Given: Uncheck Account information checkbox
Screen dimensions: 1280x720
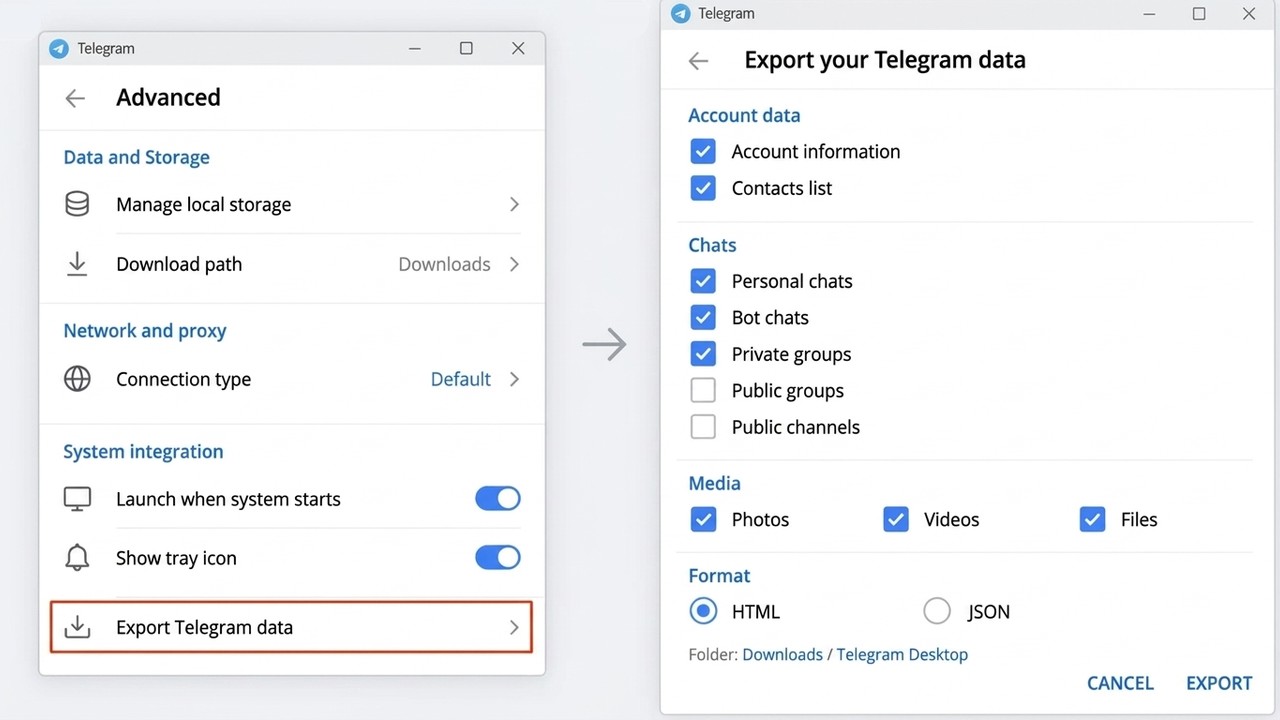Looking at the screenshot, I should click(703, 151).
